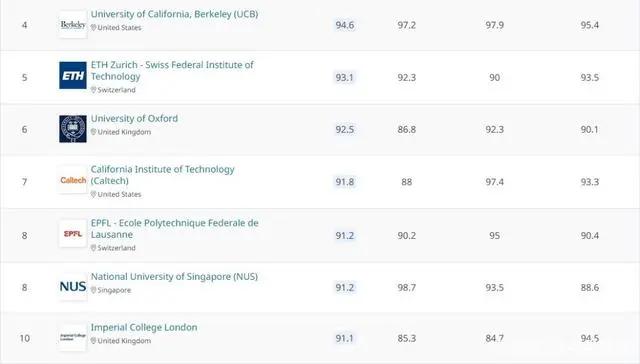
Task: Click the Imperial College London logo
Action: click(73, 337)
